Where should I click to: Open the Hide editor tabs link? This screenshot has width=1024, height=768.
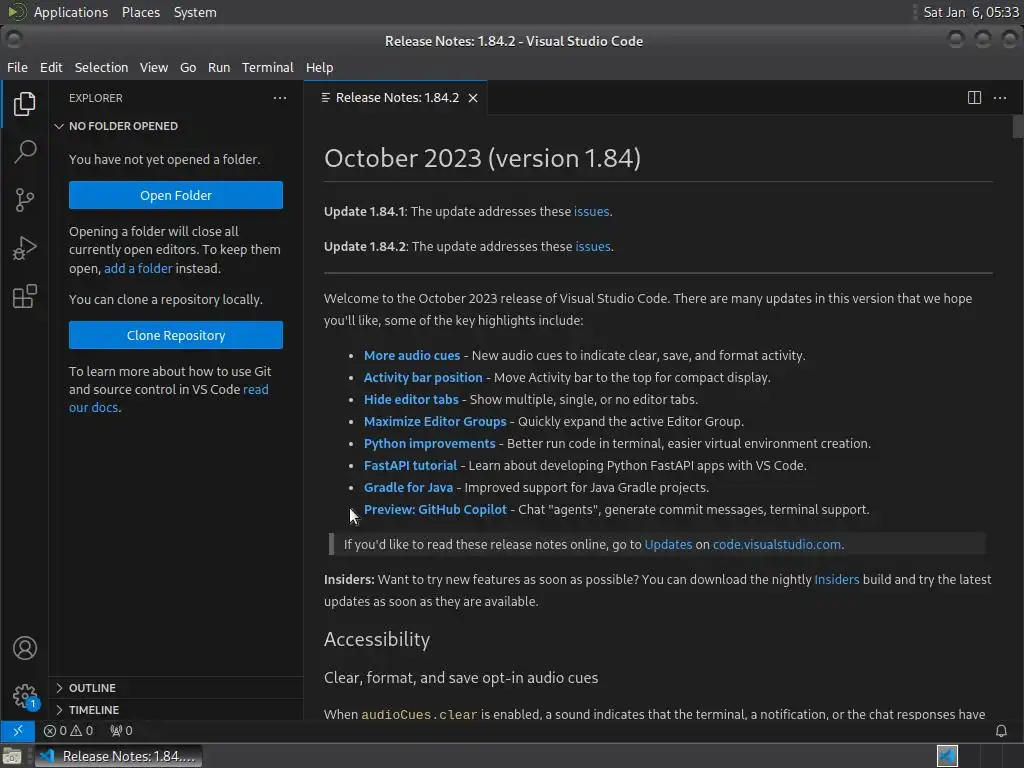click(411, 400)
